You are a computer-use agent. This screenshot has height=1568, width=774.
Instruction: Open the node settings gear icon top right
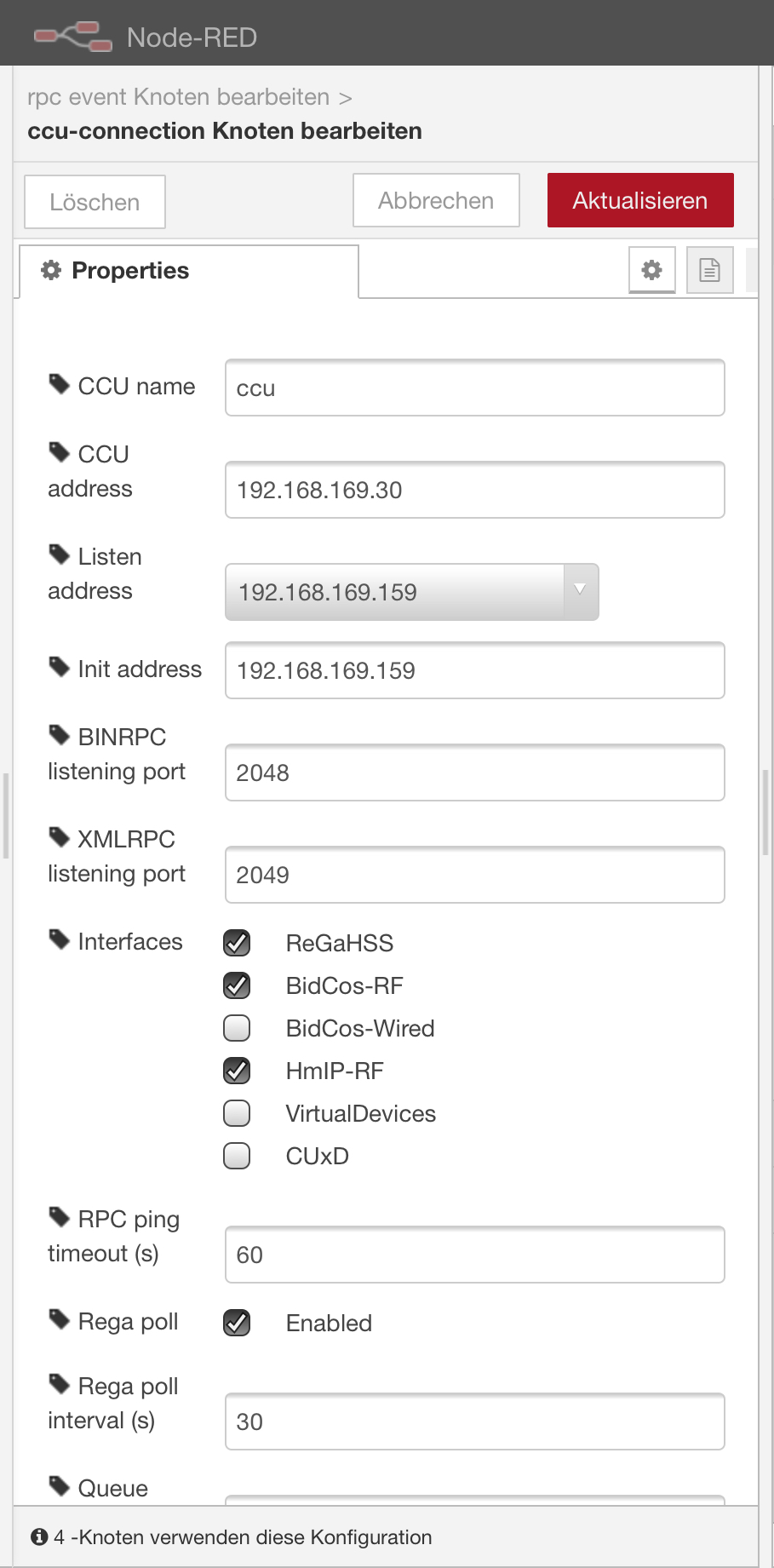651,270
